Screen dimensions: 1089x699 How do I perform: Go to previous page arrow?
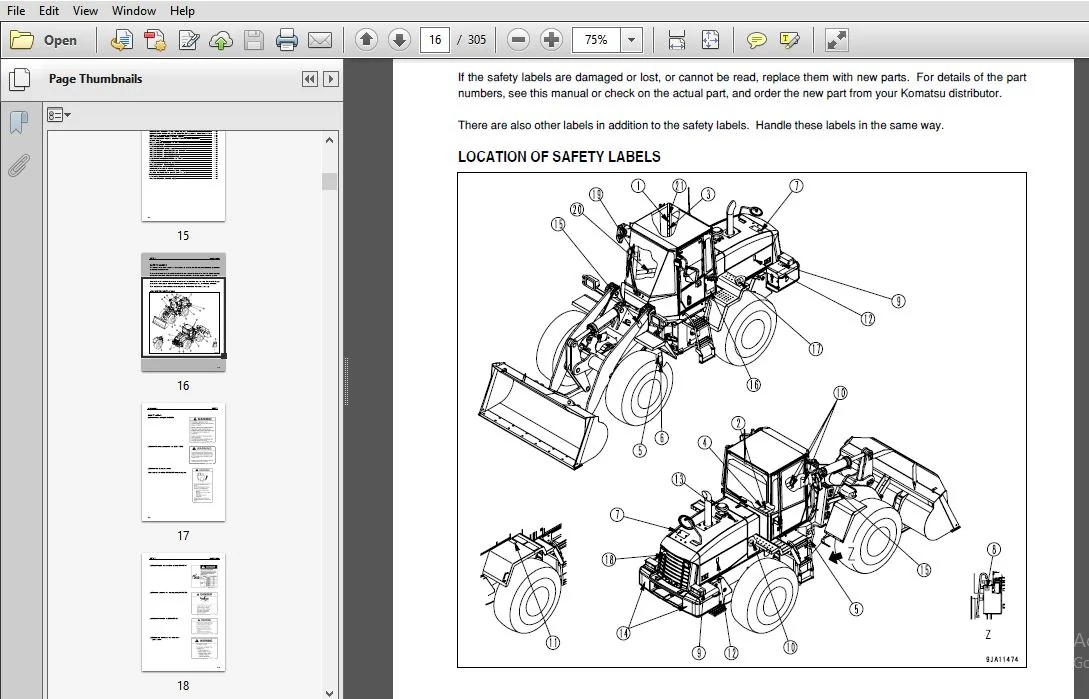point(366,40)
